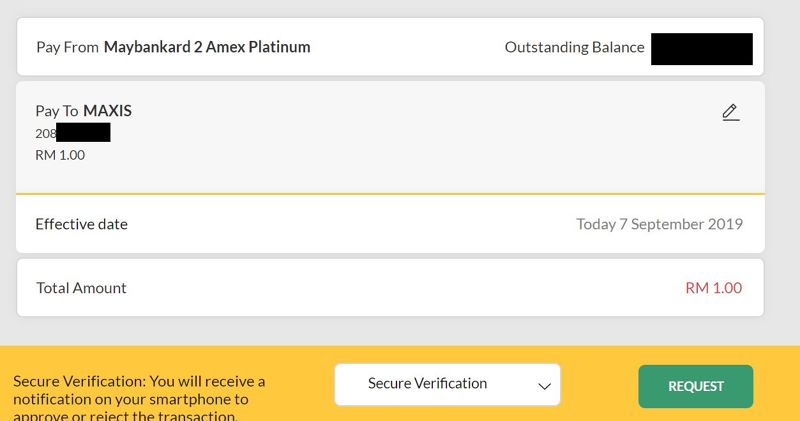Click the edit pencil icon beside MAXIS

click(x=730, y=112)
